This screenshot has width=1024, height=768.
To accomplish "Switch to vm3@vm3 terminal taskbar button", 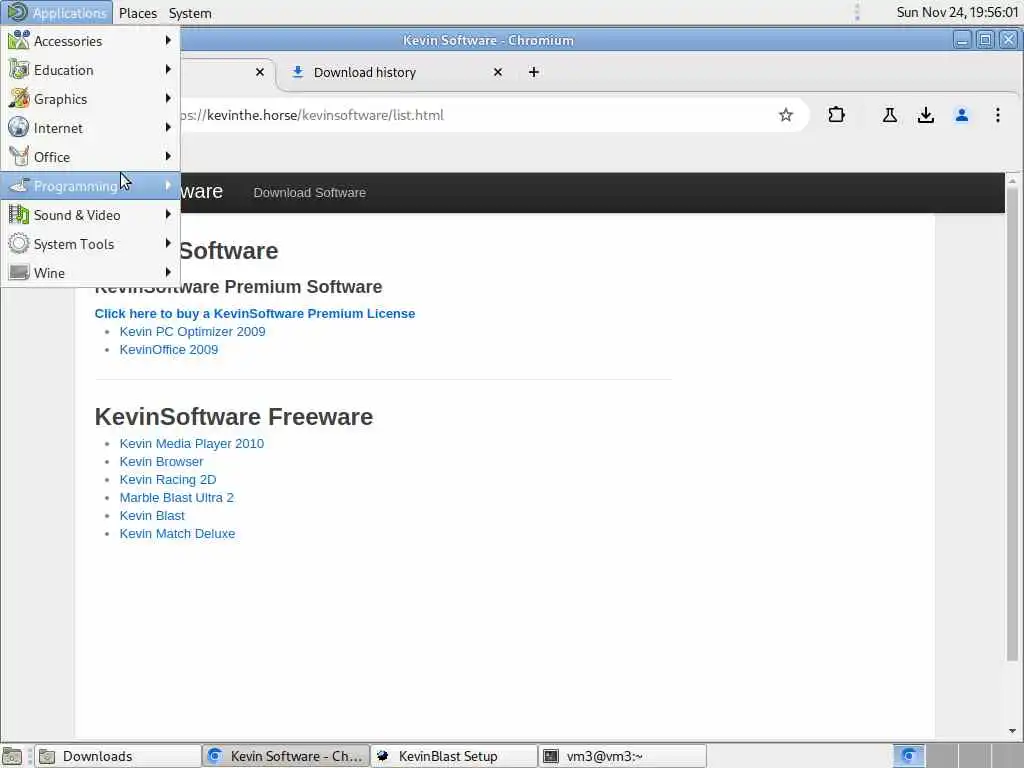I will click(x=623, y=756).
